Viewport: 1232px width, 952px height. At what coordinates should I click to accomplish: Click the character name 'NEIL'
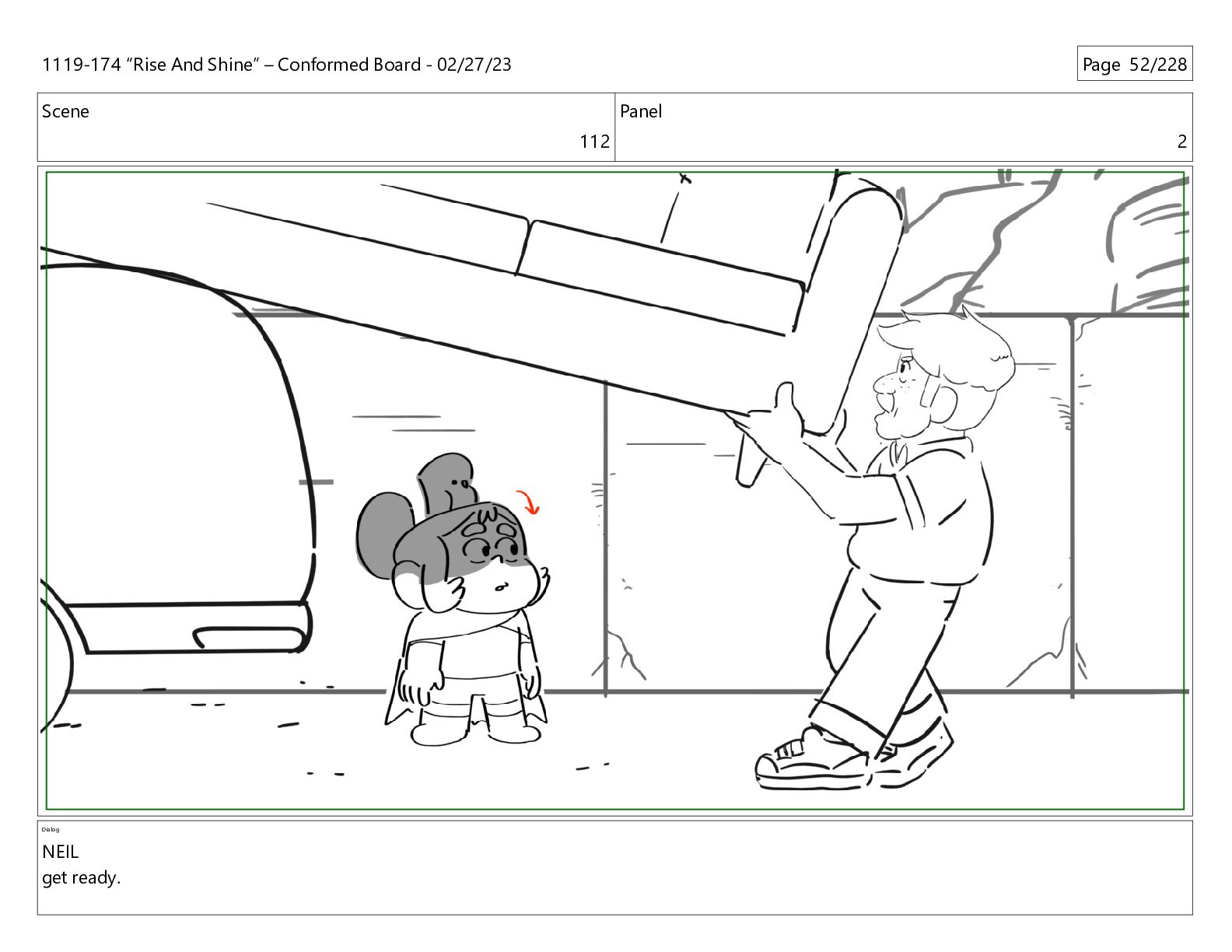(61, 852)
